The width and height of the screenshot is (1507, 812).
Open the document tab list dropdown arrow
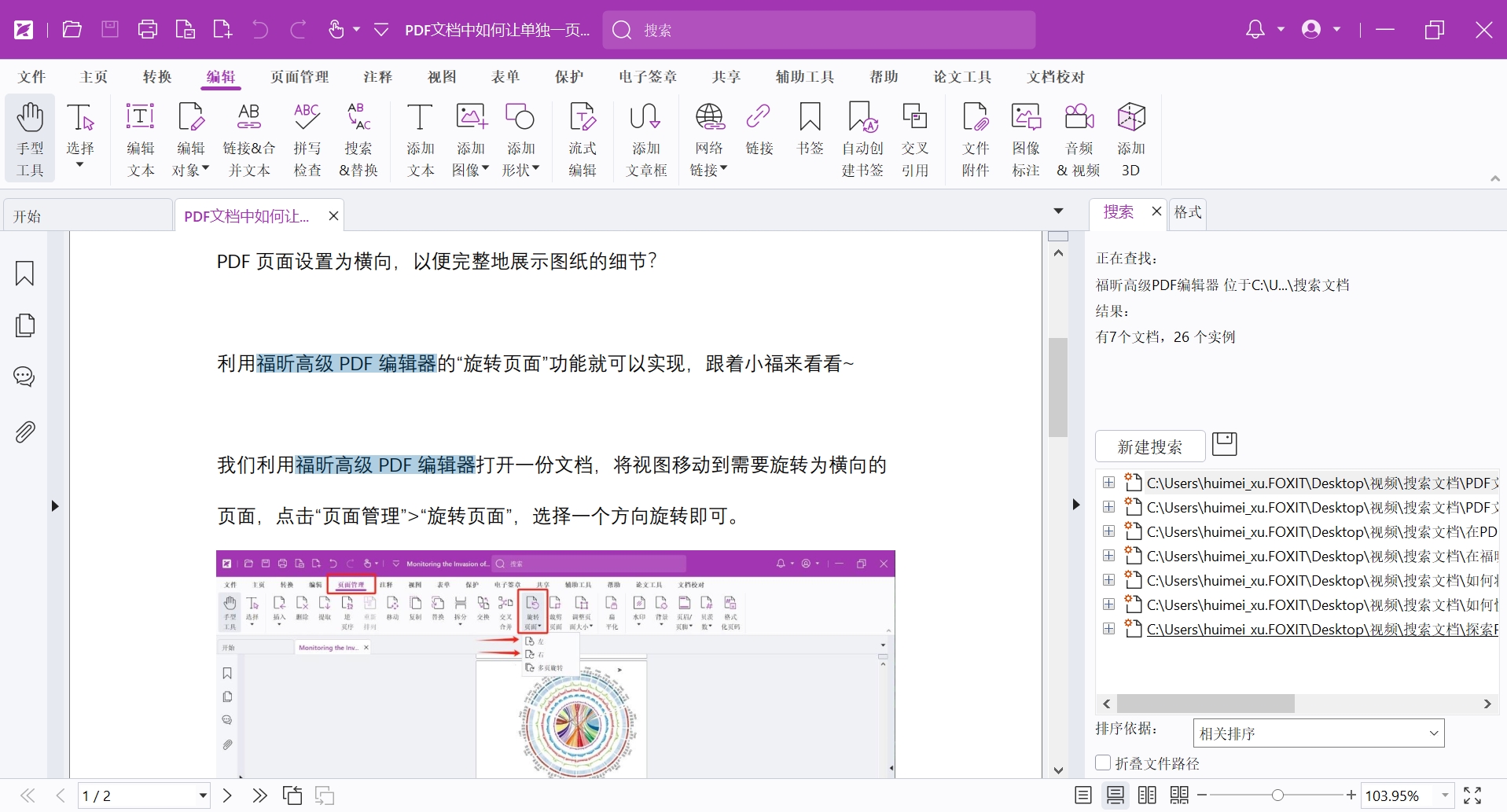(1058, 211)
